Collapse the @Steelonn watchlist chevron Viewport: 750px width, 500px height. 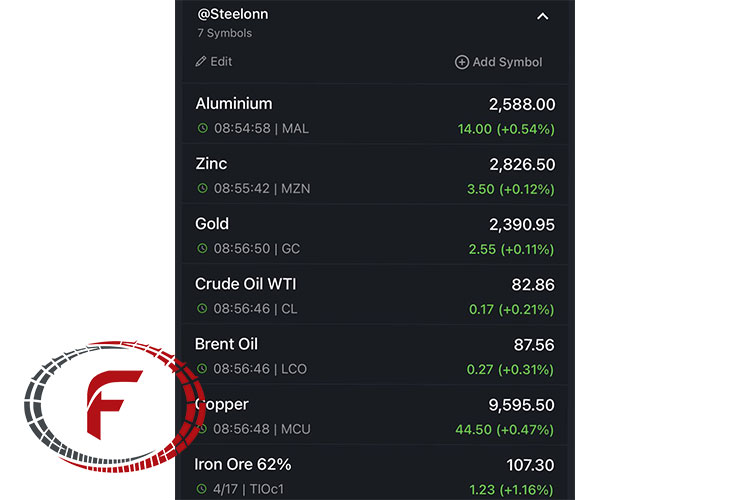point(542,17)
